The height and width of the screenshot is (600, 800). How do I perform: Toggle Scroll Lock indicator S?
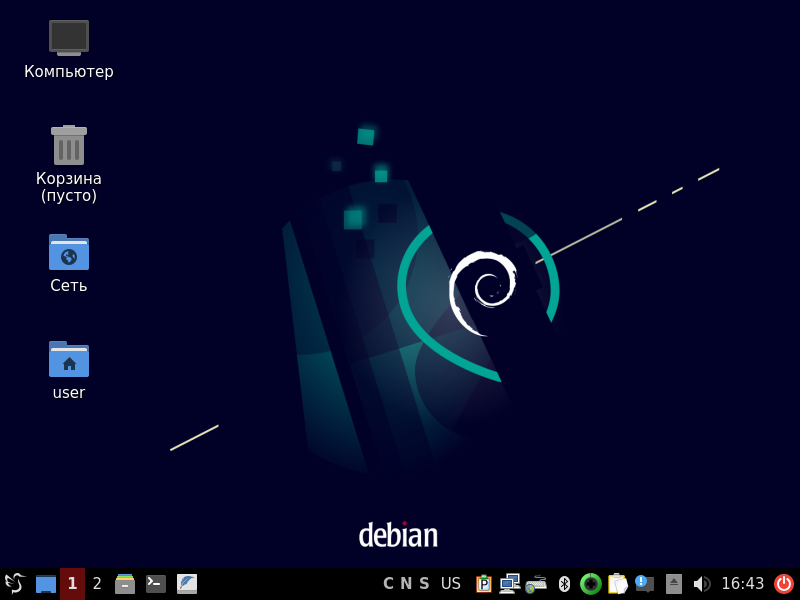pos(424,583)
